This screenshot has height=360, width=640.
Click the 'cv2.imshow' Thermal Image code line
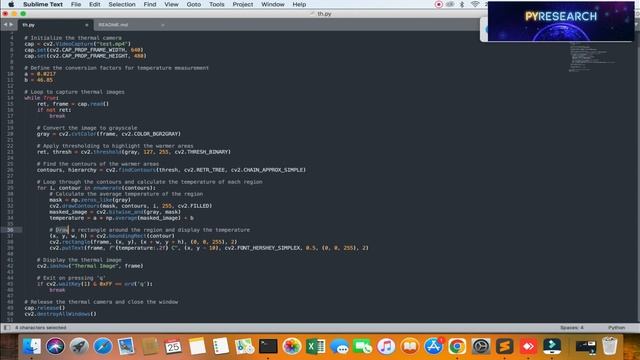pyautogui.click(x=90, y=266)
